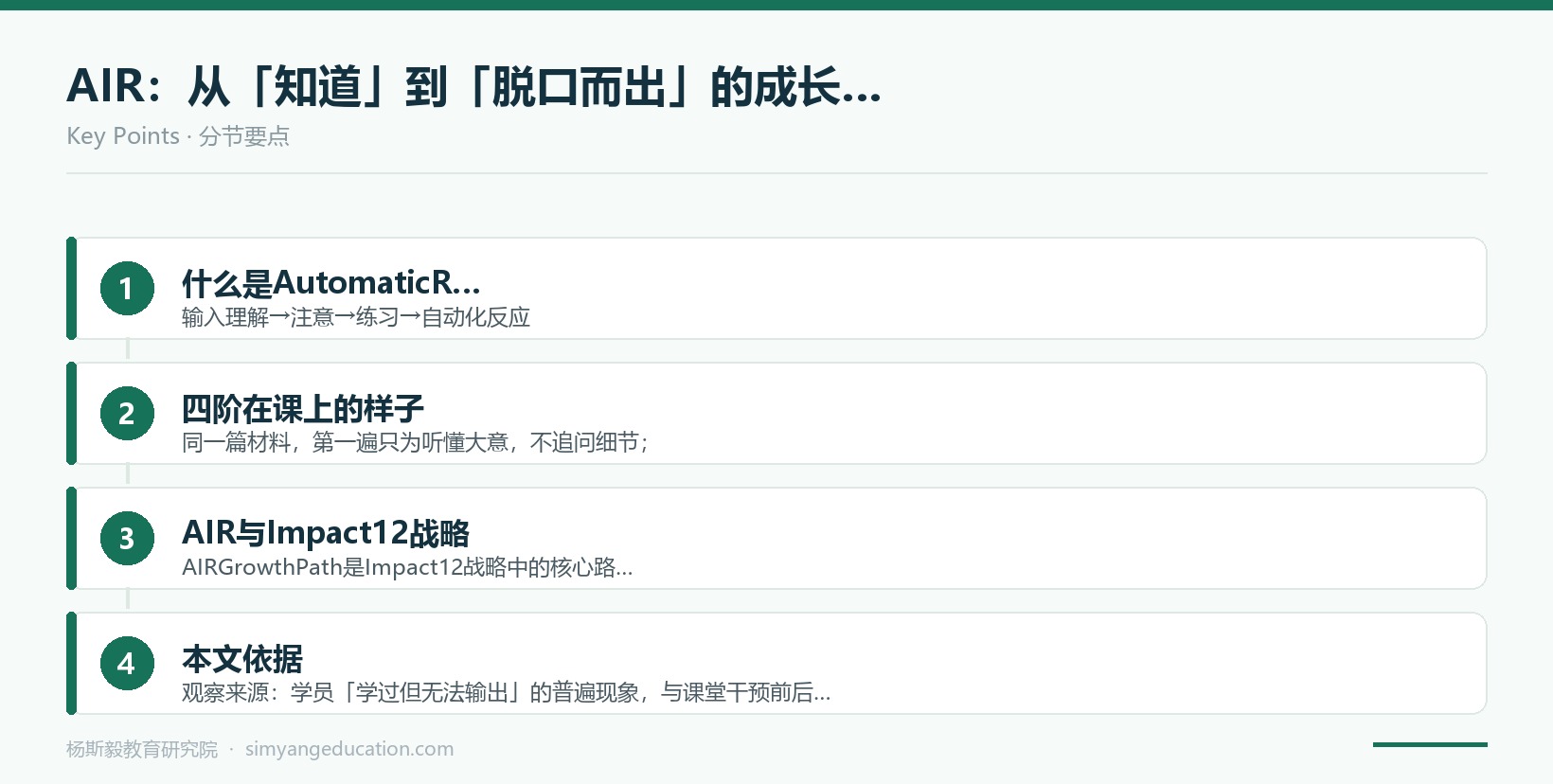1553x784 pixels.
Task: Select the heading "四阶在课上的样子"
Action: [x=303, y=408]
